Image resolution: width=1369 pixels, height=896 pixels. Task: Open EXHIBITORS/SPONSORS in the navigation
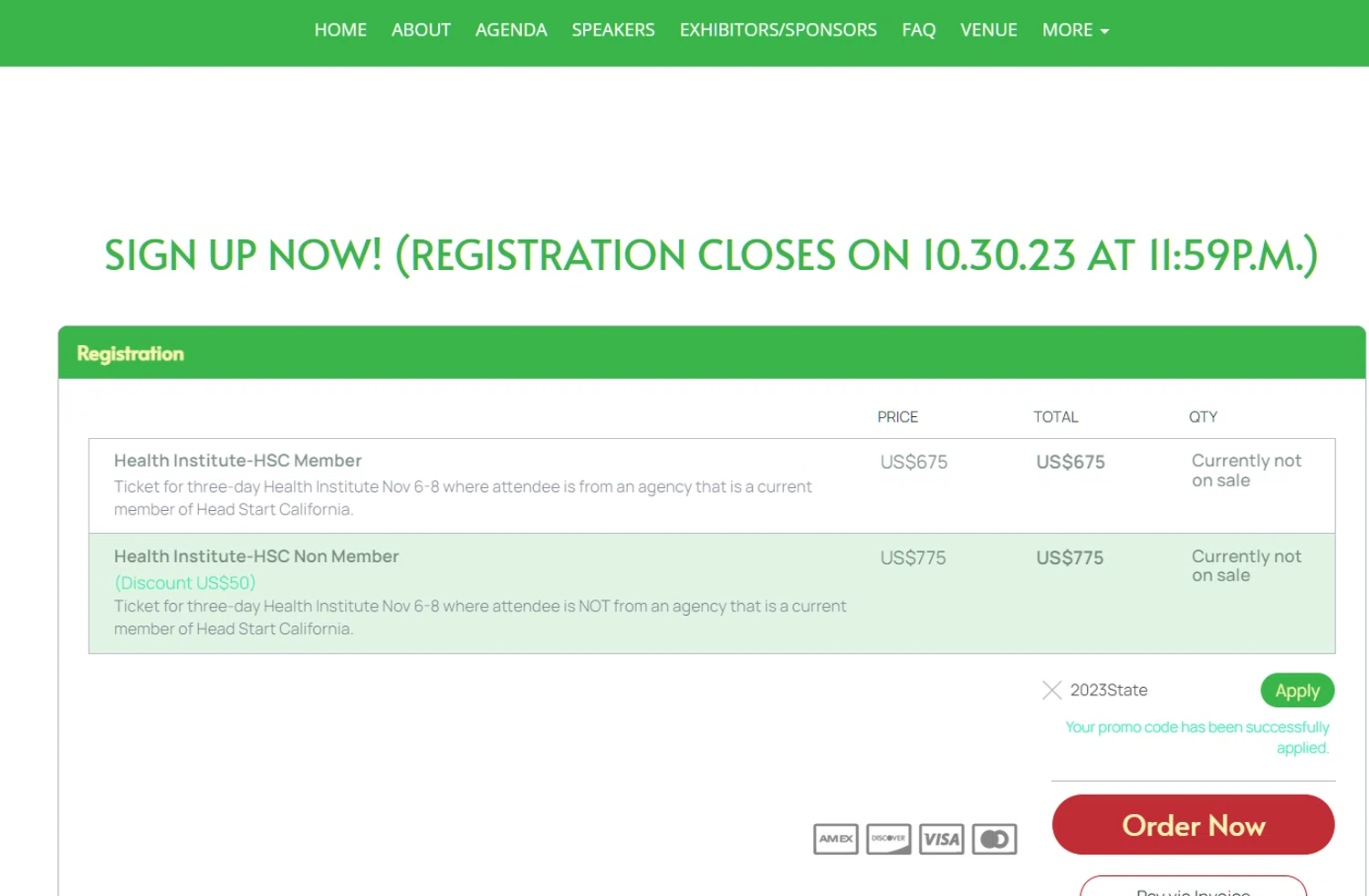coord(778,30)
